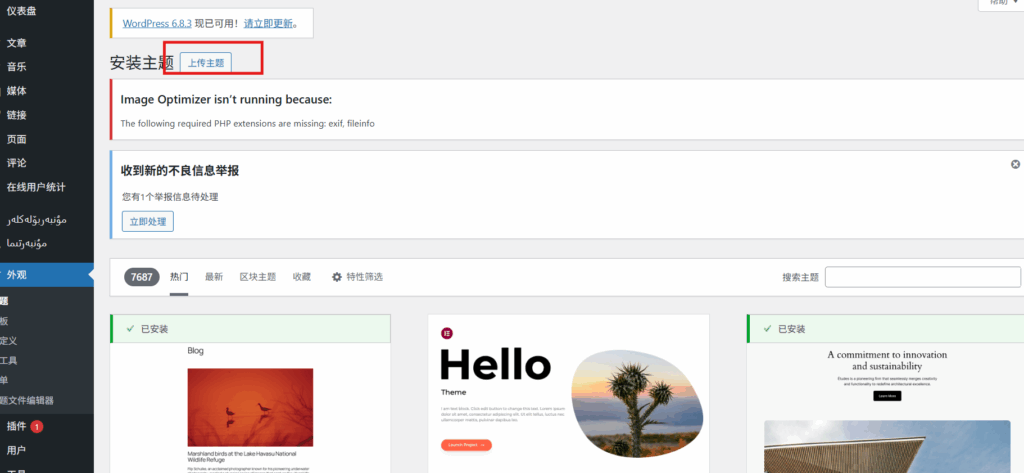Dismiss the bad-information report notice

tap(1015, 164)
